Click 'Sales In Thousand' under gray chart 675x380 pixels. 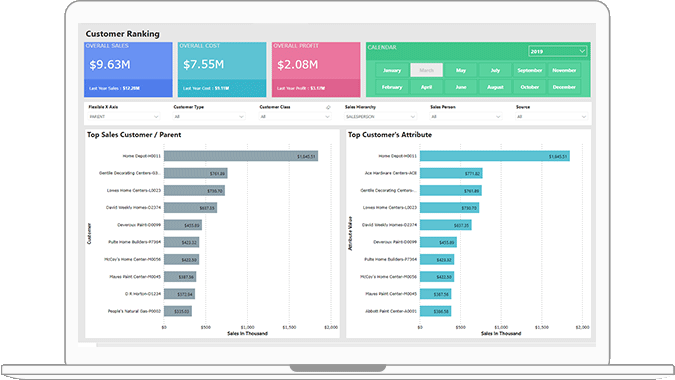[x=248, y=334]
